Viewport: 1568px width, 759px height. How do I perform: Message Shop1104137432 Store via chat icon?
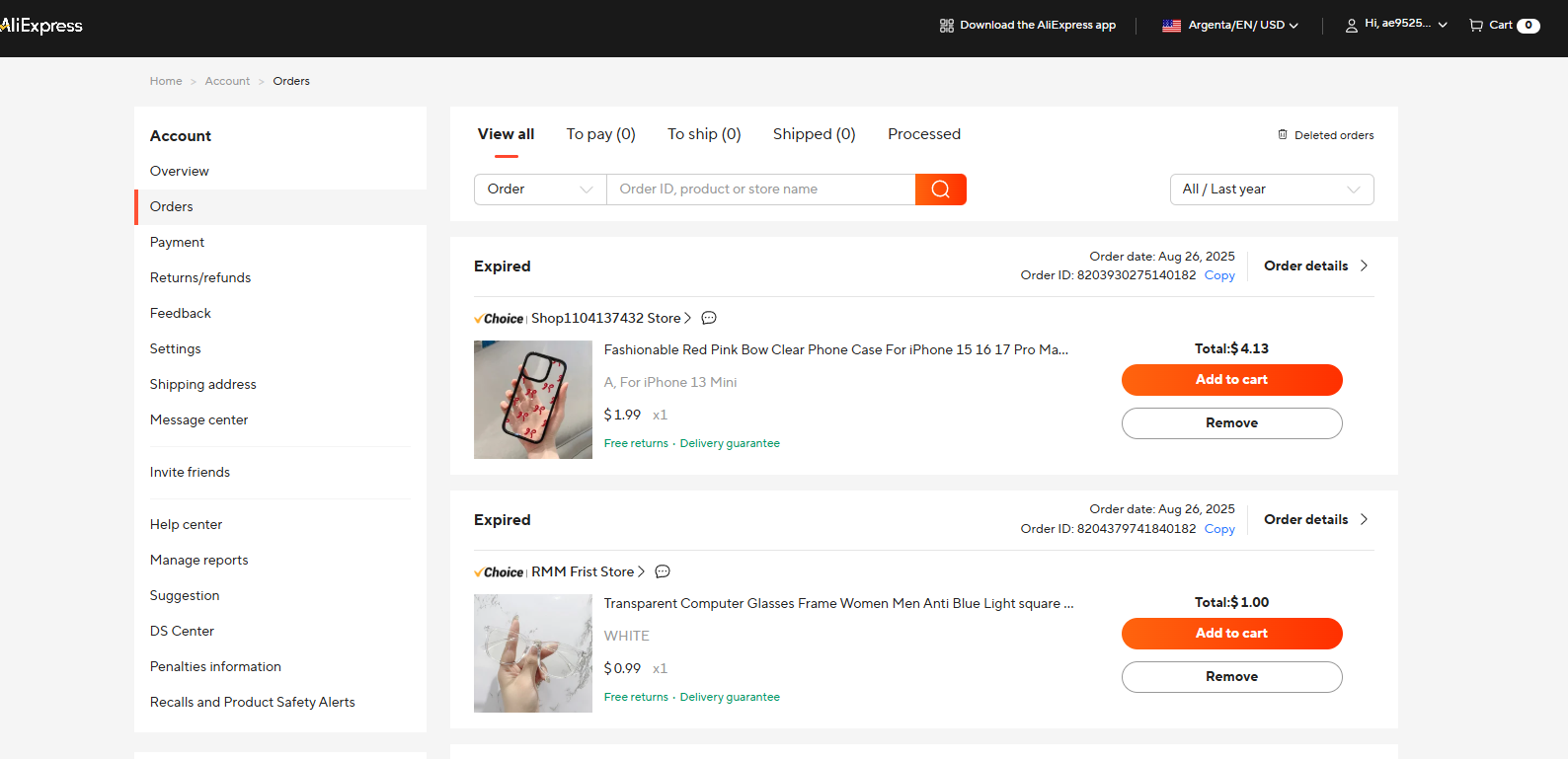coord(709,318)
